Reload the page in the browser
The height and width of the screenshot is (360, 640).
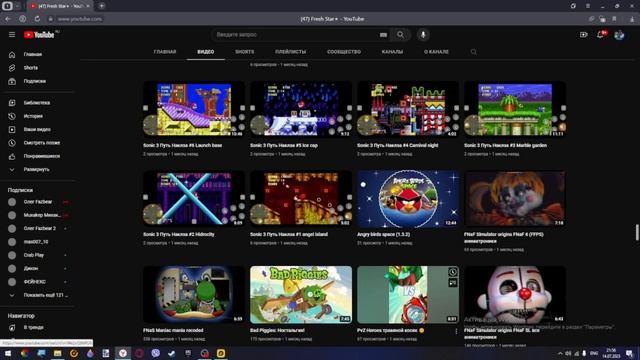pyautogui.click(x=37, y=19)
